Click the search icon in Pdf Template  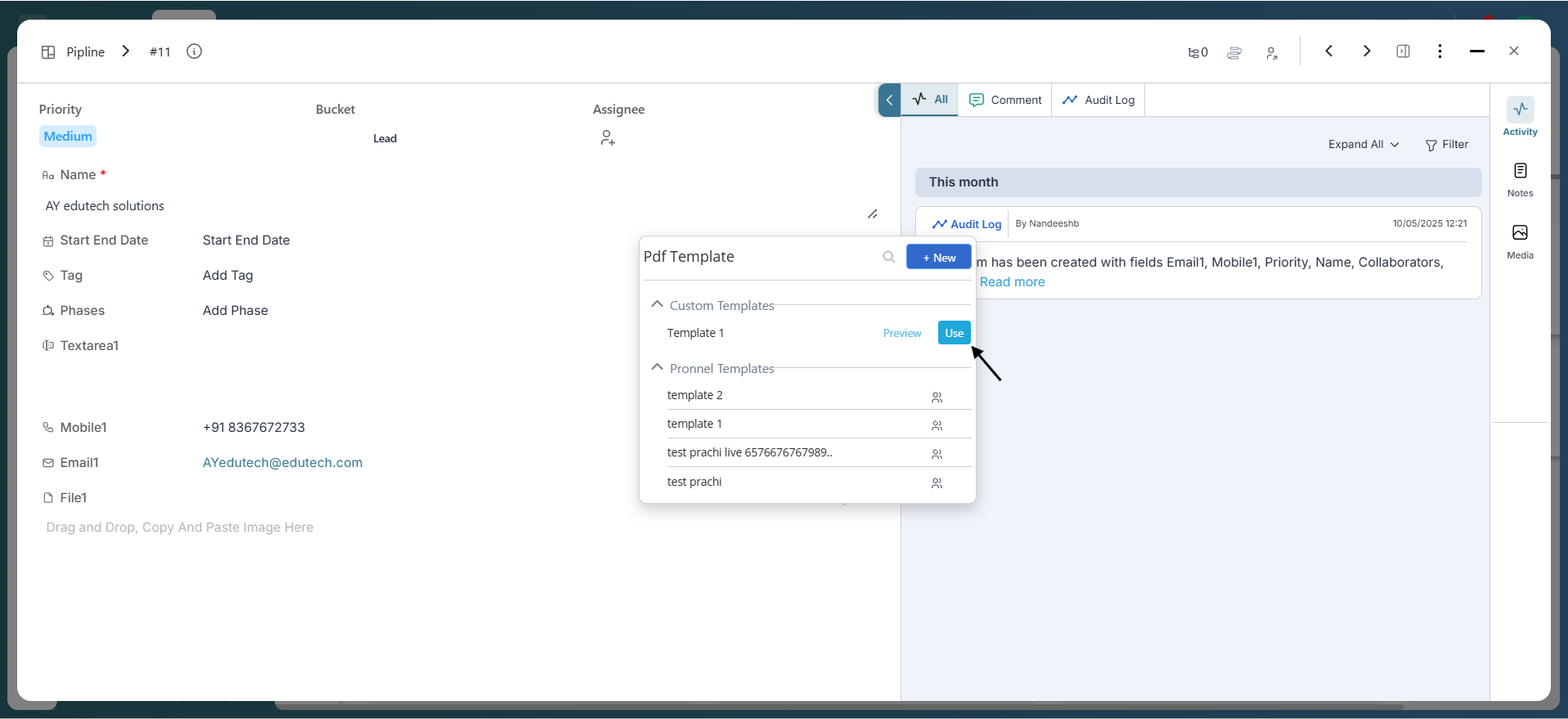pyautogui.click(x=888, y=257)
